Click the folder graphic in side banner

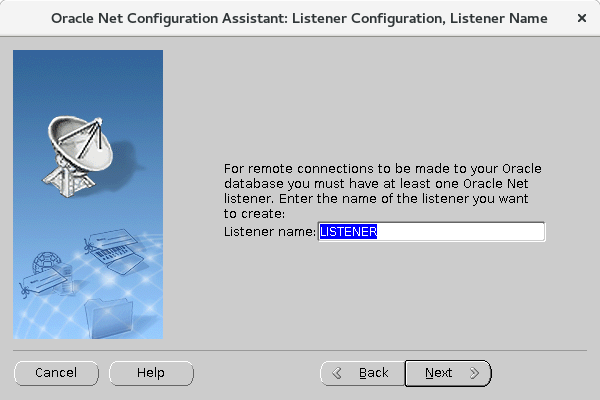[x=109, y=318]
